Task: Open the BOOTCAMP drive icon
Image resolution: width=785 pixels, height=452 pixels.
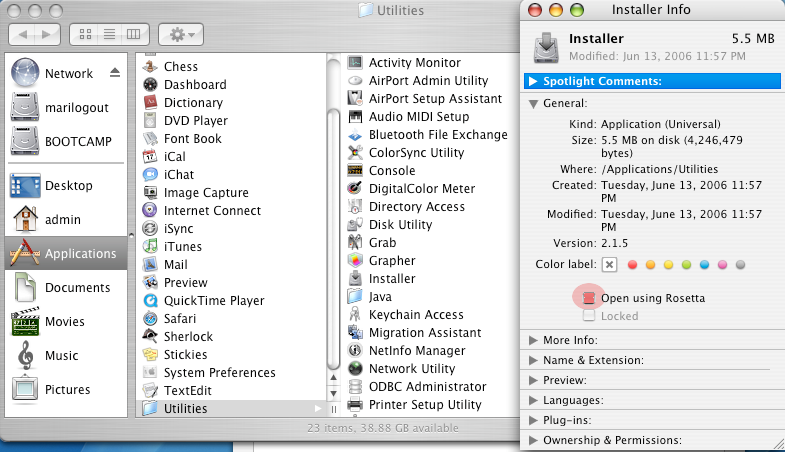Action: (25, 141)
